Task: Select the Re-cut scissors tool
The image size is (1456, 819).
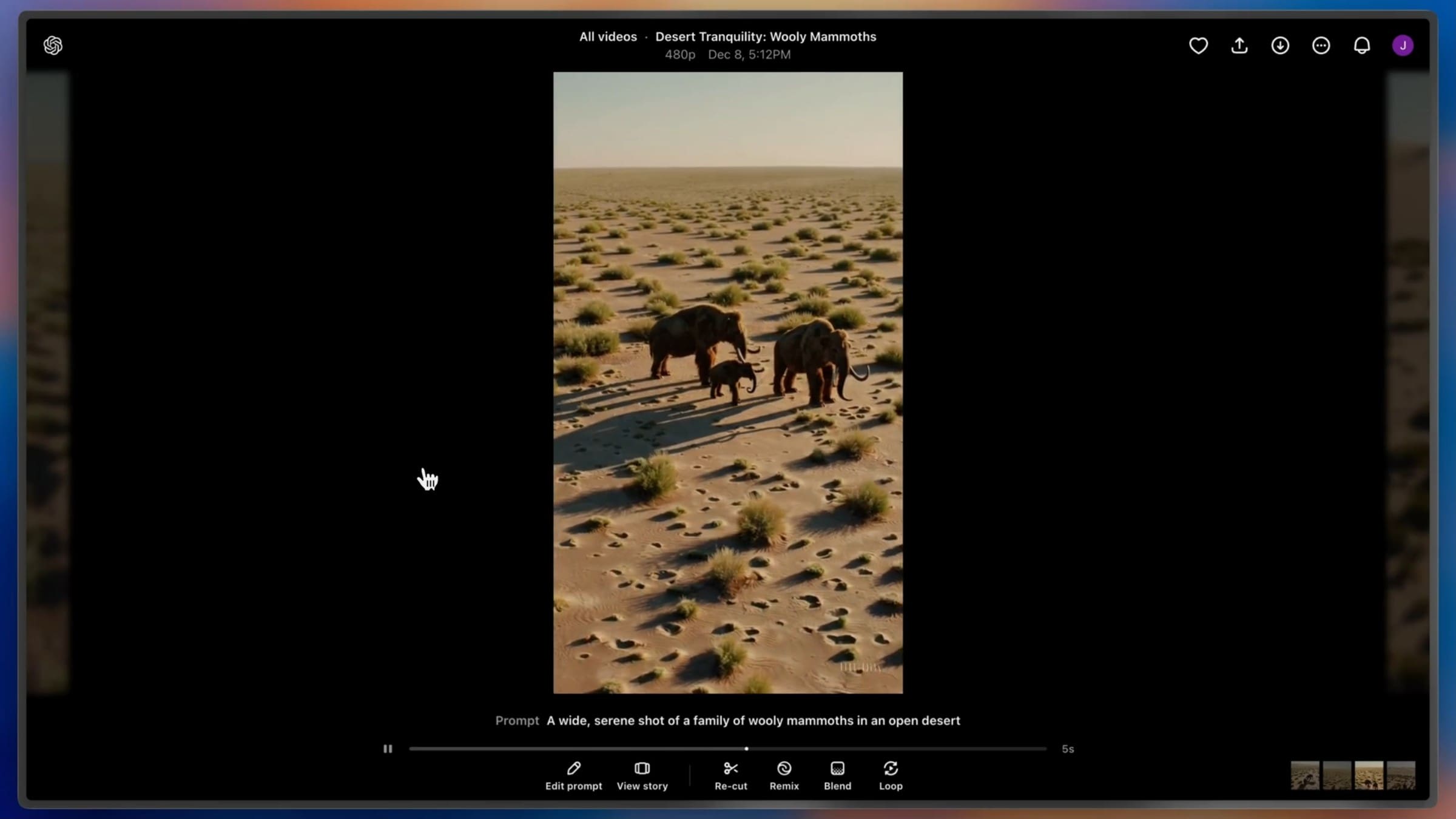Action: click(x=730, y=776)
